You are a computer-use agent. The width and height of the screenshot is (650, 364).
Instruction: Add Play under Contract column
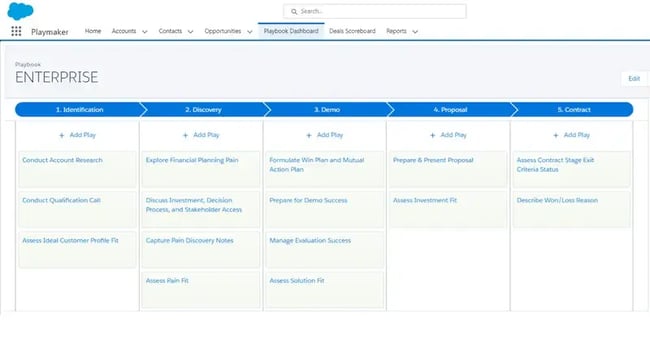(572, 135)
